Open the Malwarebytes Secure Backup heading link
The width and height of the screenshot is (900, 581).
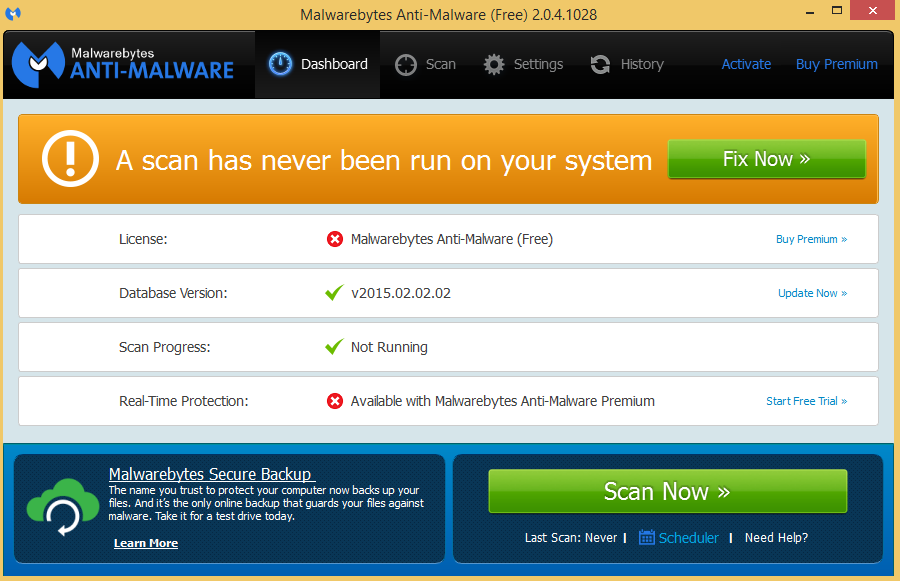(210, 474)
